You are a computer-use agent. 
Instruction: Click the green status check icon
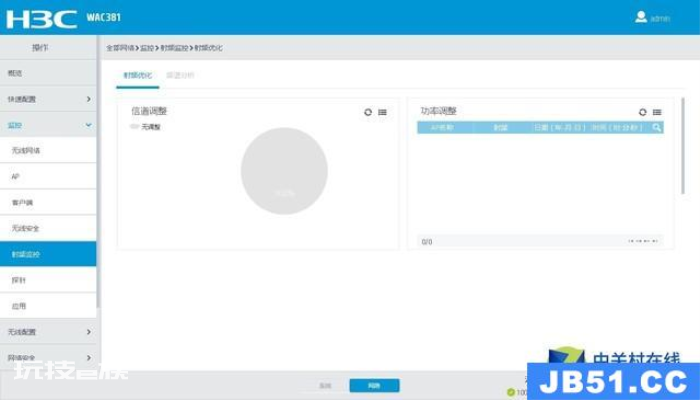click(x=511, y=392)
